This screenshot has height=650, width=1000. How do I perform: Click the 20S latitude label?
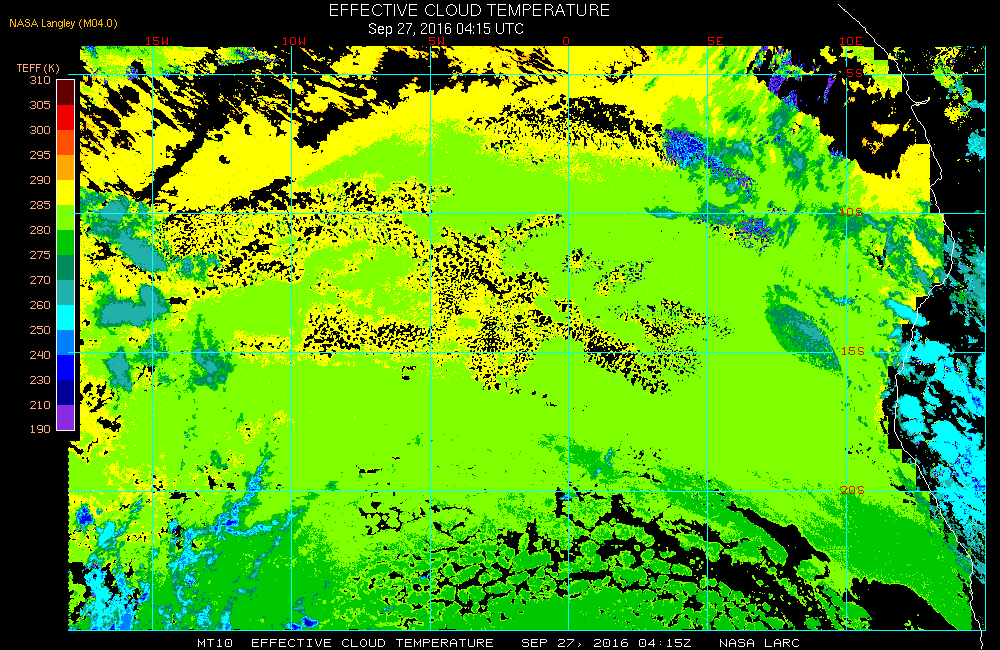click(x=853, y=490)
